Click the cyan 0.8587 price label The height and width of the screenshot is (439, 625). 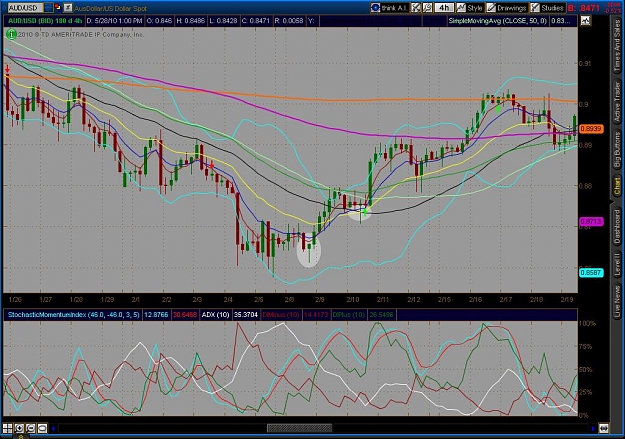coord(592,273)
